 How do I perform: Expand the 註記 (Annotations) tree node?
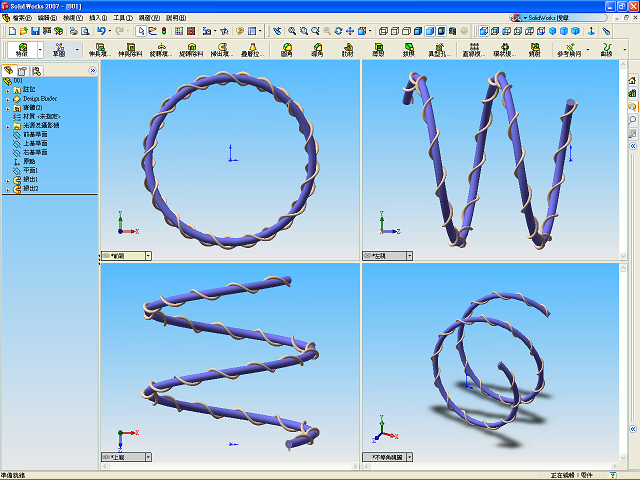(x=7, y=90)
